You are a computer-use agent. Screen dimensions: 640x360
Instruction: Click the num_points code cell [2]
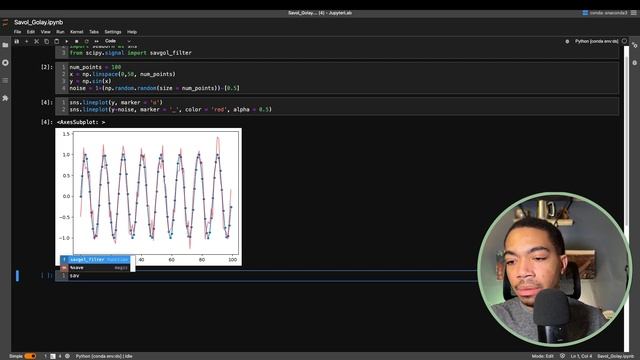[337, 78]
